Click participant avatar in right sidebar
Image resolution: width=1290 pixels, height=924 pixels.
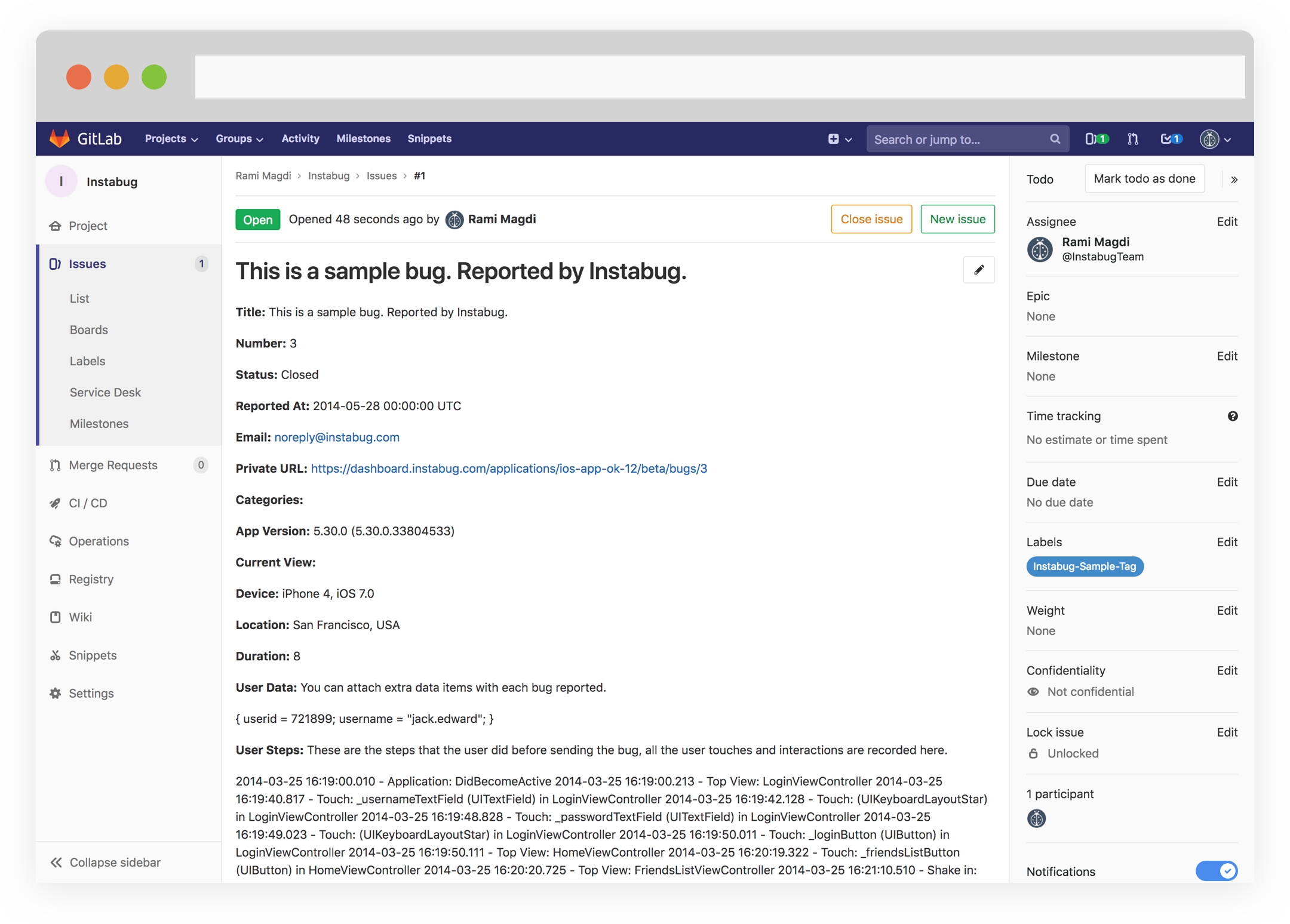(x=1036, y=818)
